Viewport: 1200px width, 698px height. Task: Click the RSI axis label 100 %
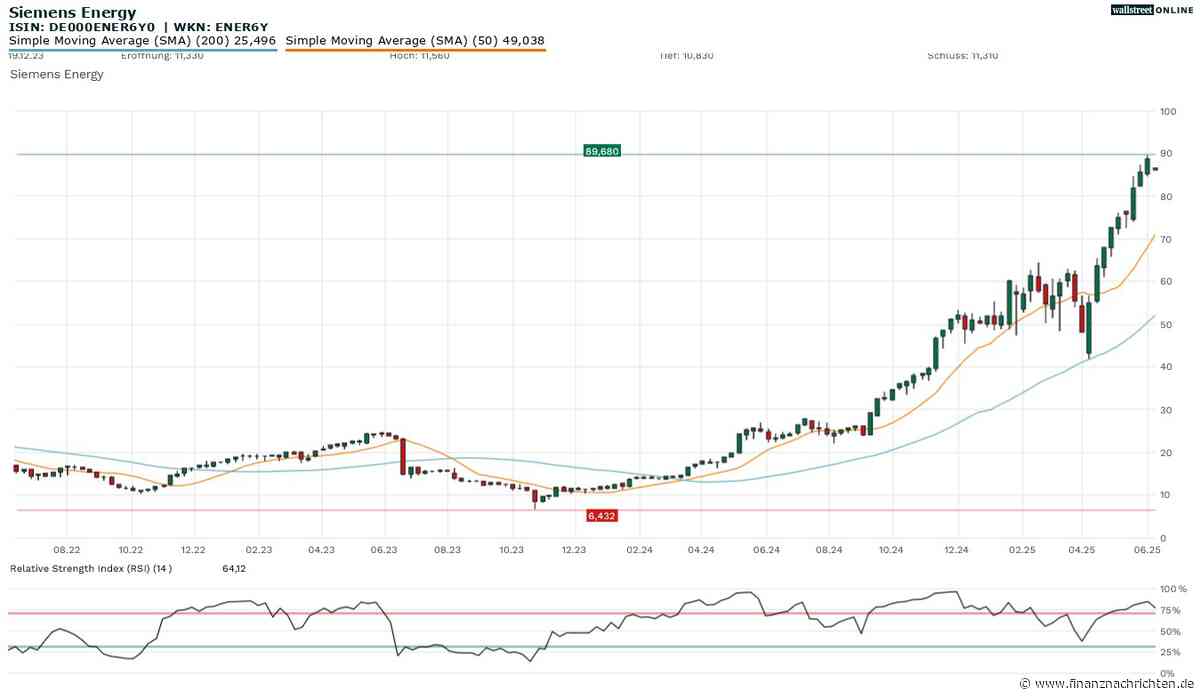click(1172, 590)
